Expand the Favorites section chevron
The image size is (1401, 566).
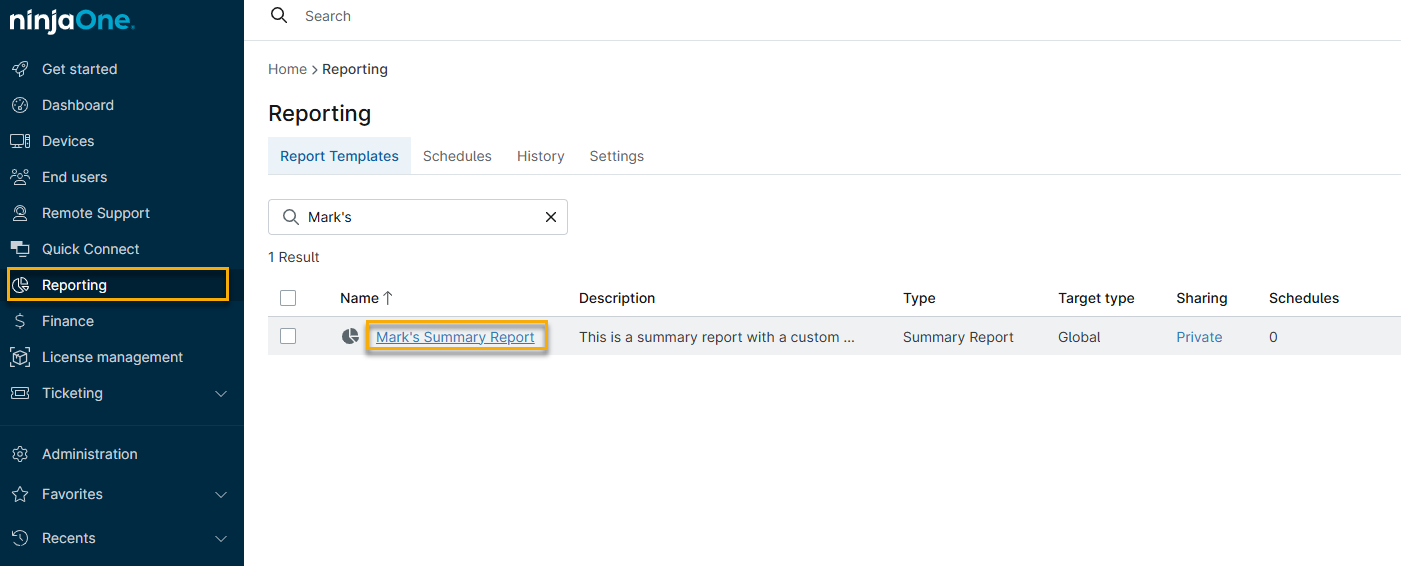(x=221, y=494)
